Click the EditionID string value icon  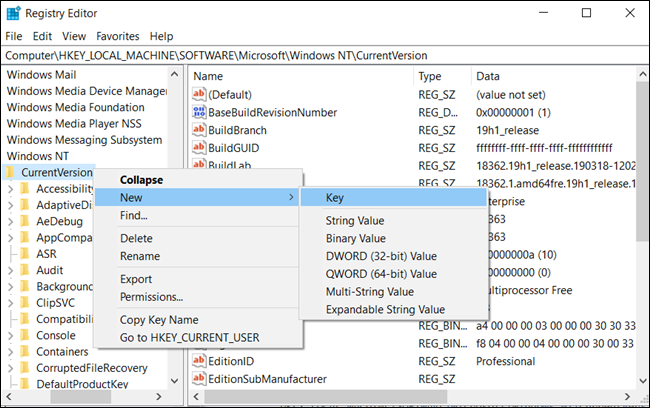[199, 361]
